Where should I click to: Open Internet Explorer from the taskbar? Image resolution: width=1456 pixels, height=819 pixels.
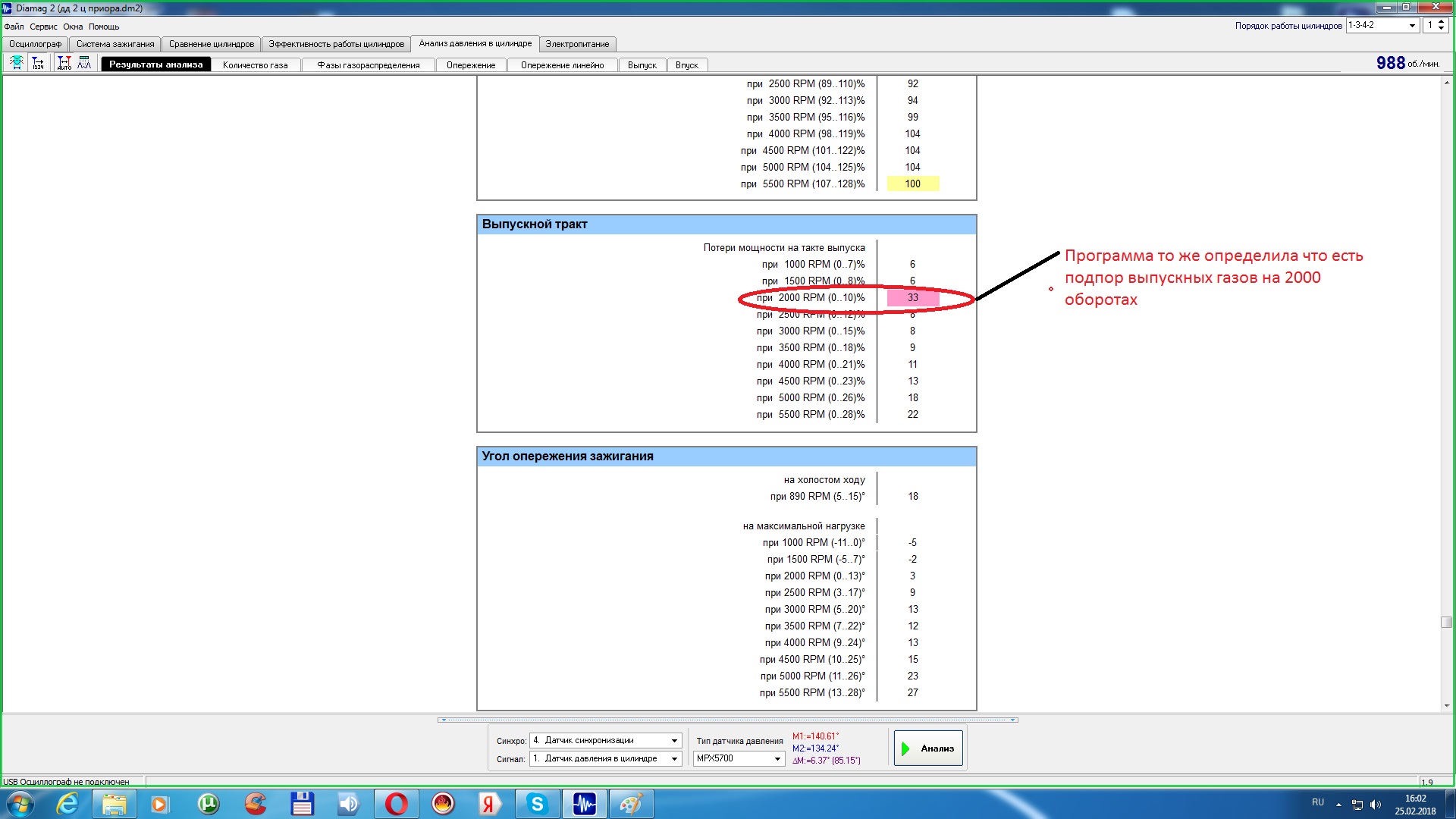[67, 804]
